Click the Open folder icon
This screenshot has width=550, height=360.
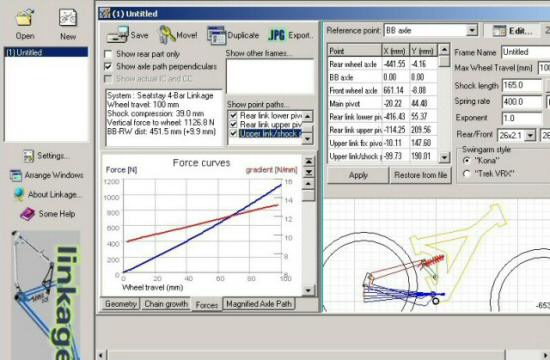(x=25, y=18)
